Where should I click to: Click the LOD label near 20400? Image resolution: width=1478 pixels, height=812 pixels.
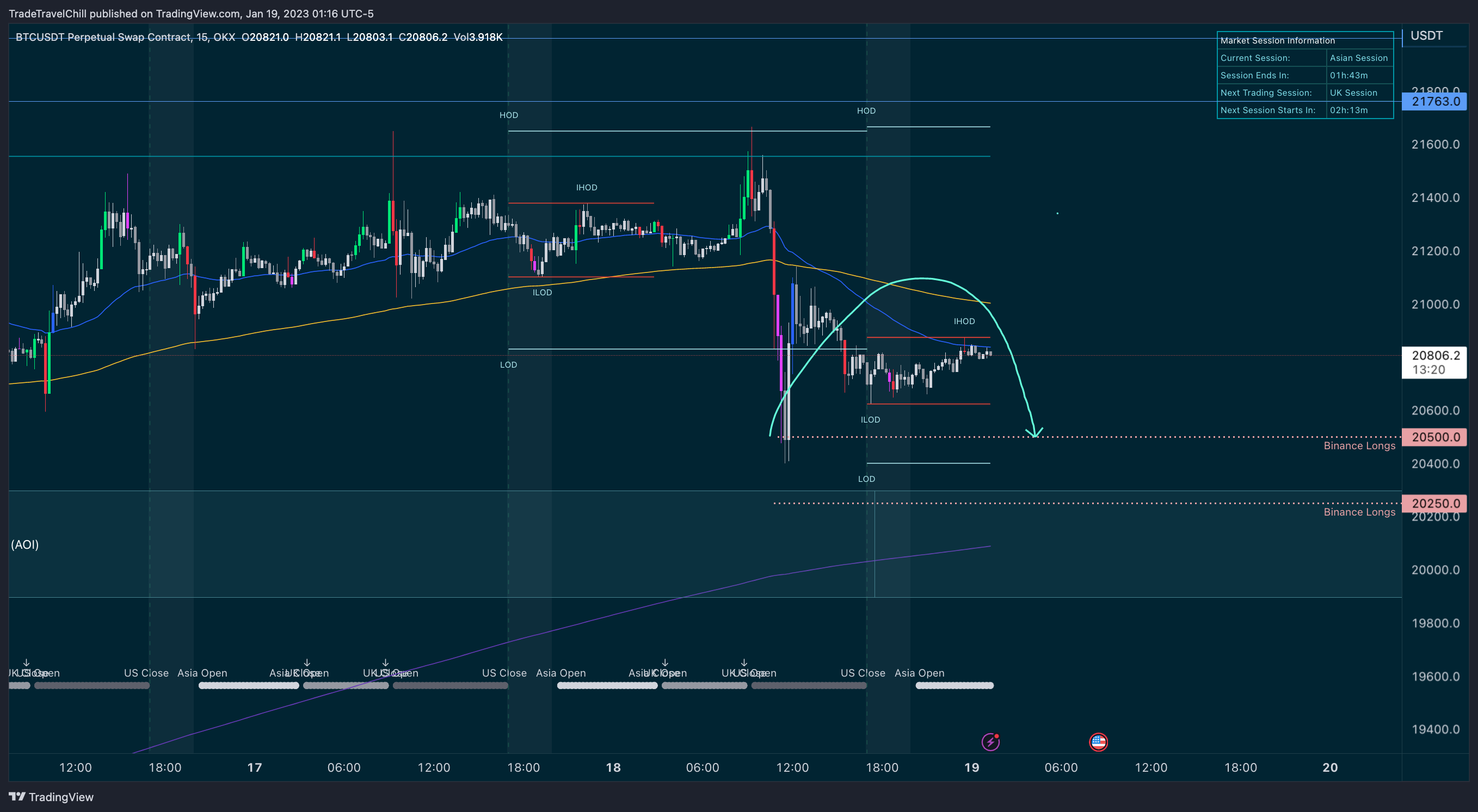866,479
